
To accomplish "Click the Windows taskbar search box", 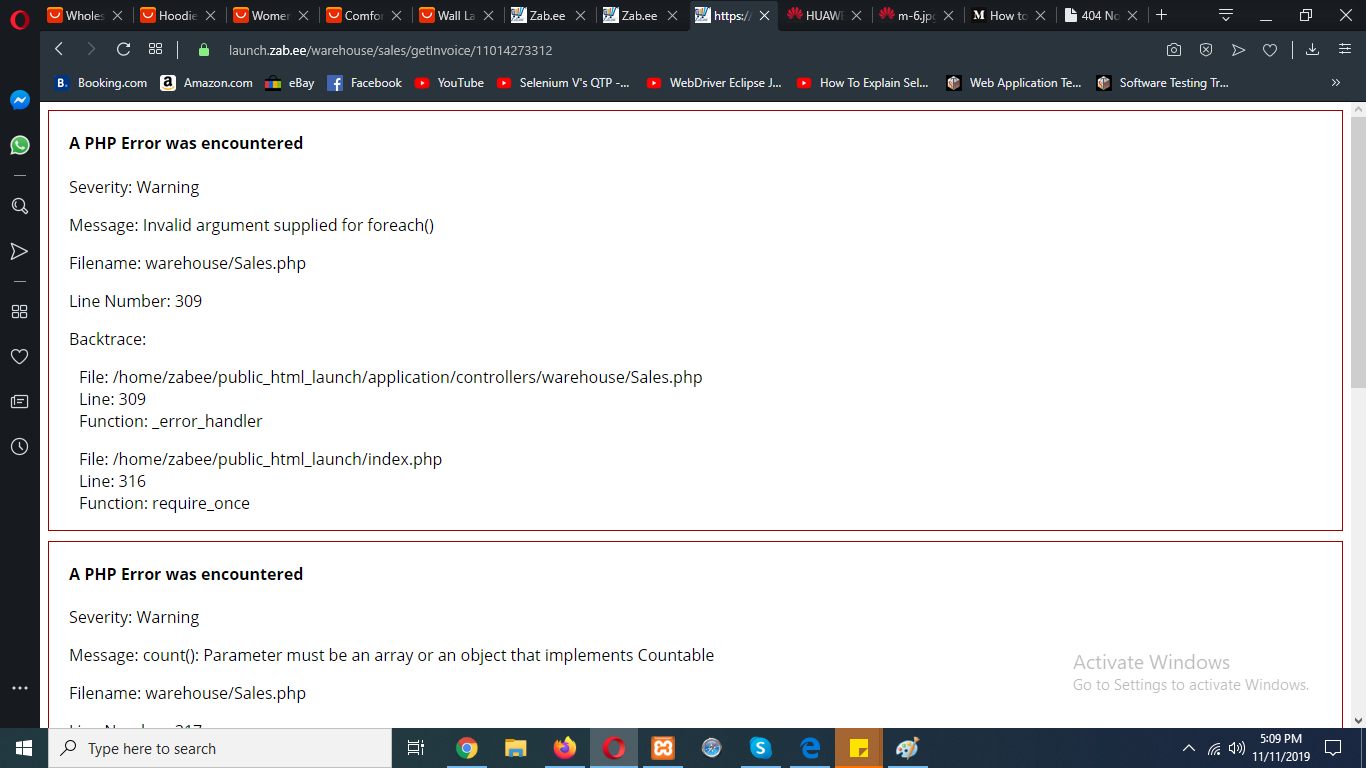I will (x=220, y=748).
